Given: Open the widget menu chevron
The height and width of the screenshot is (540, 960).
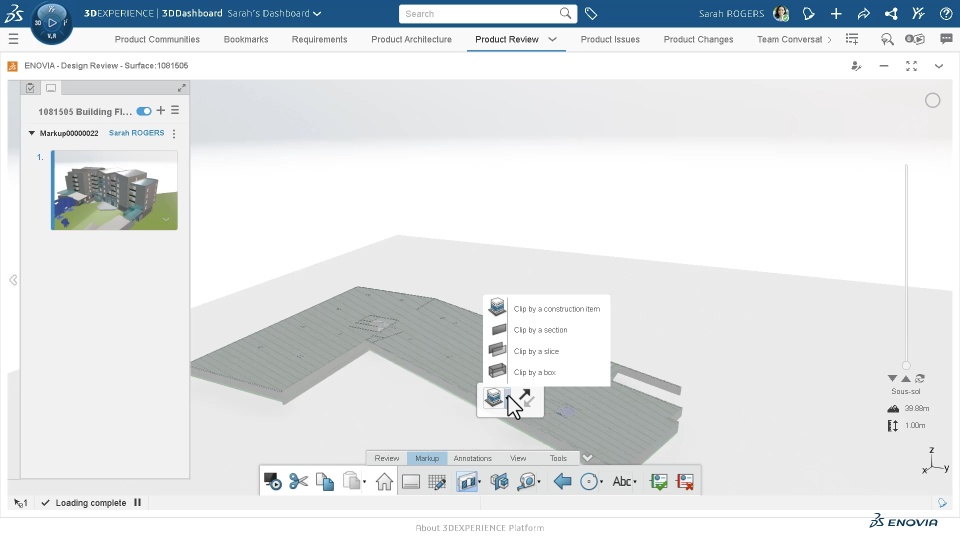Looking at the screenshot, I should click(x=939, y=66).
